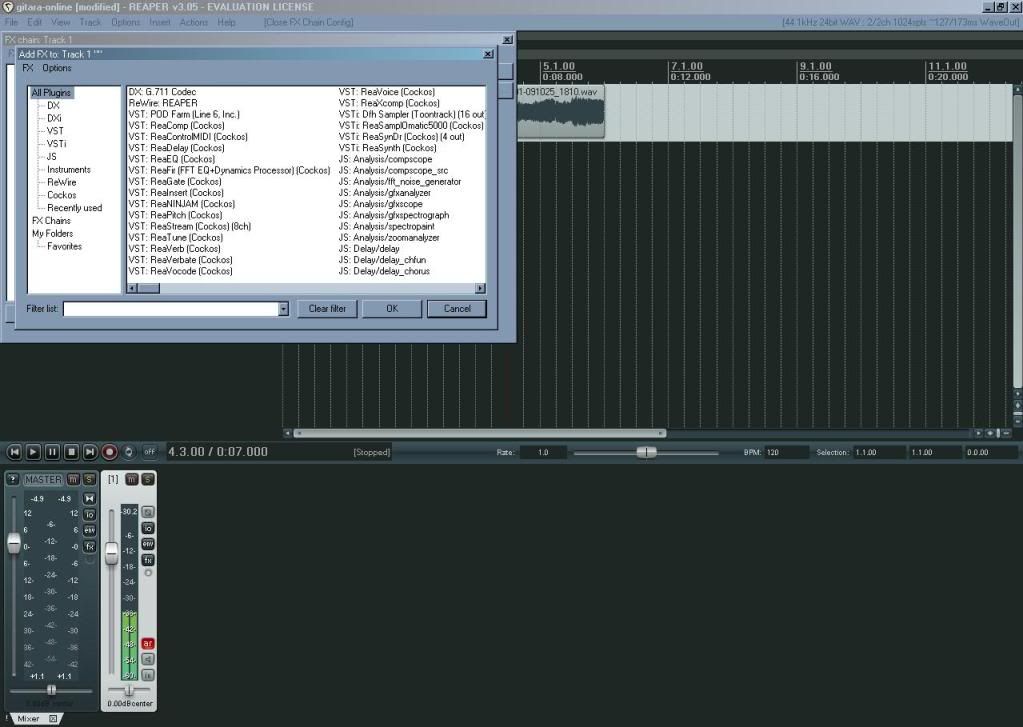This screenshot has height=727, width=1023.
Task: Toggle the loop repeat button in transport
Action: pos(129,452)
